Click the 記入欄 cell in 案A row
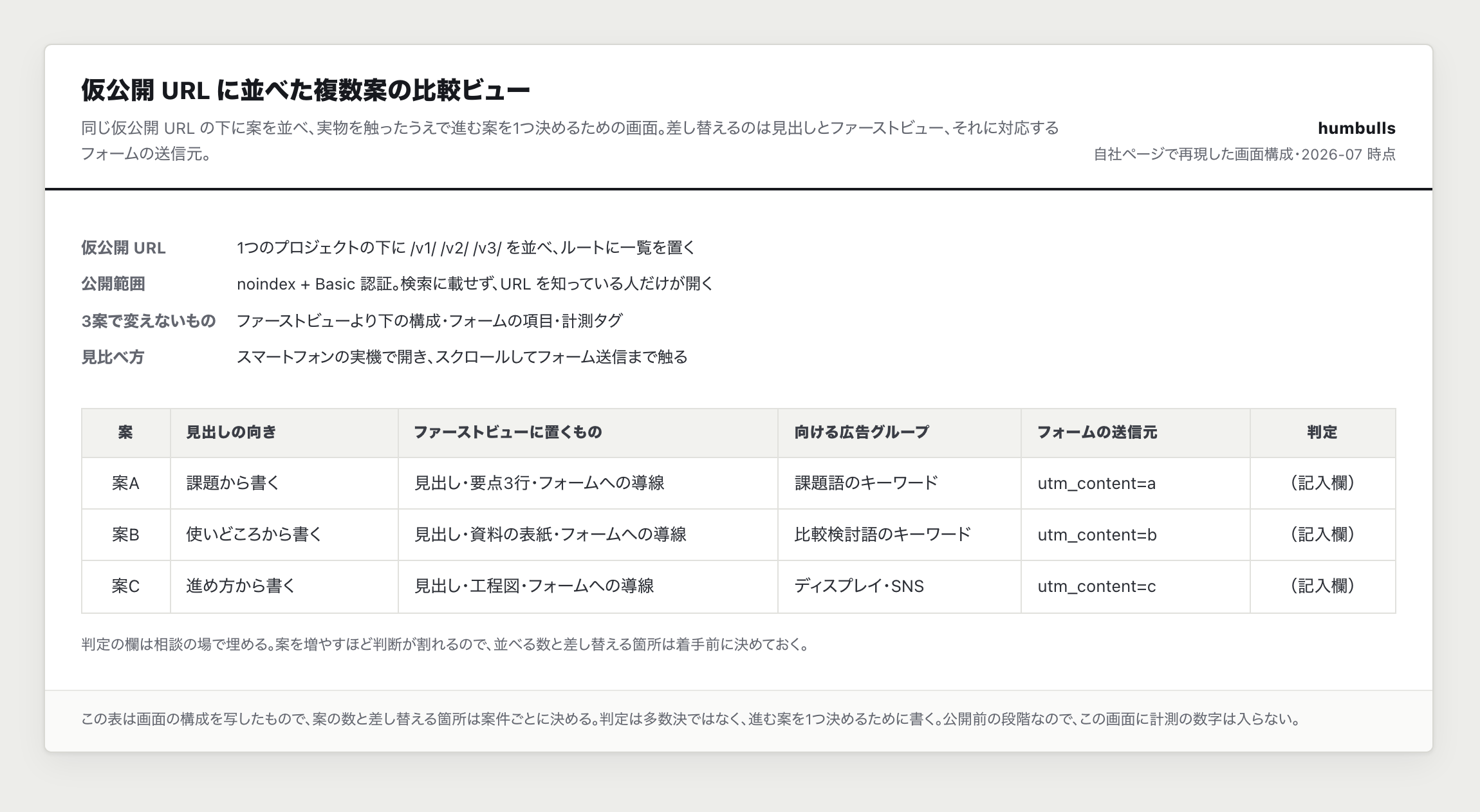This screenshot has height=812, width=1480. (1323, 483)
